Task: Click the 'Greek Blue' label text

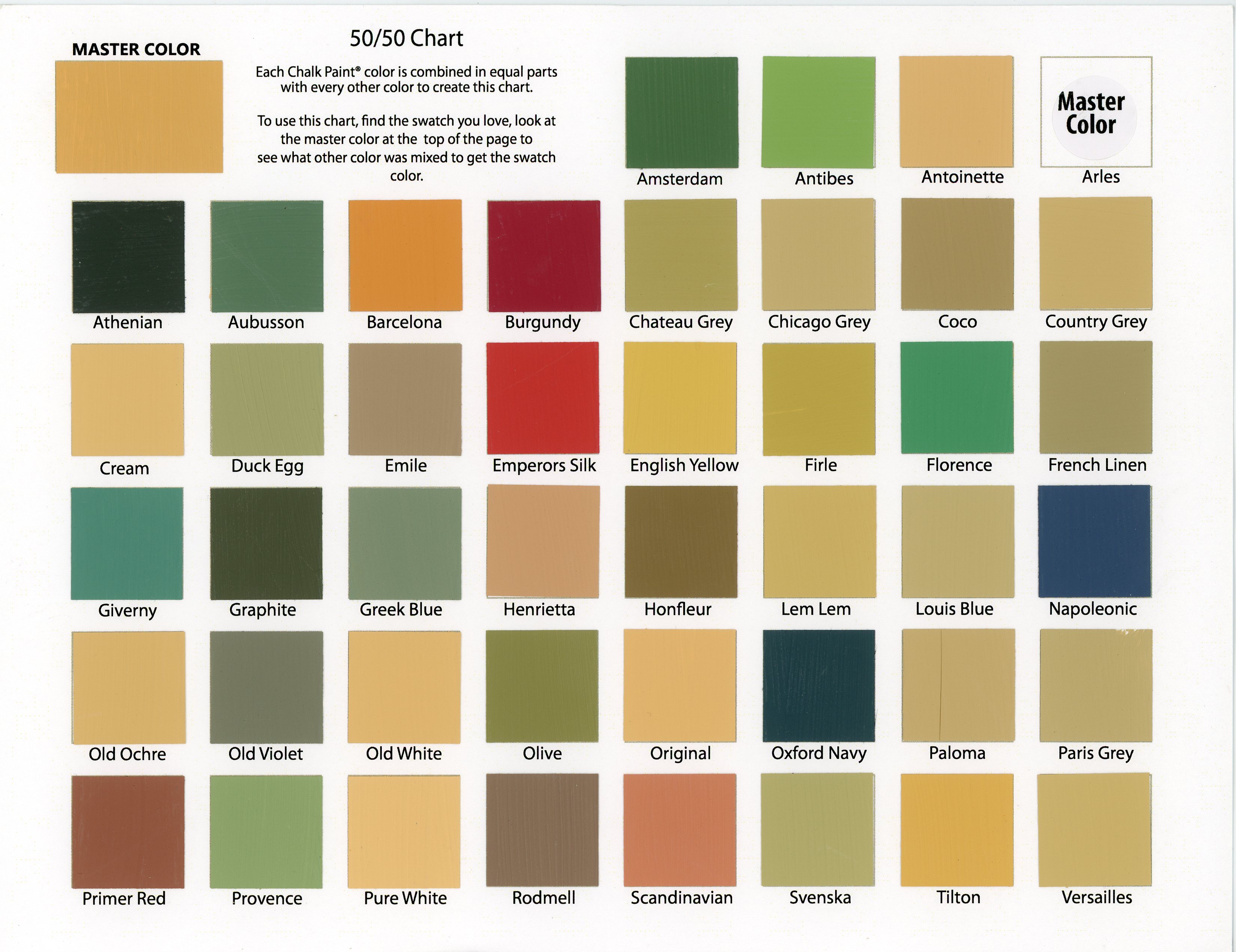Action: point(401,609)
